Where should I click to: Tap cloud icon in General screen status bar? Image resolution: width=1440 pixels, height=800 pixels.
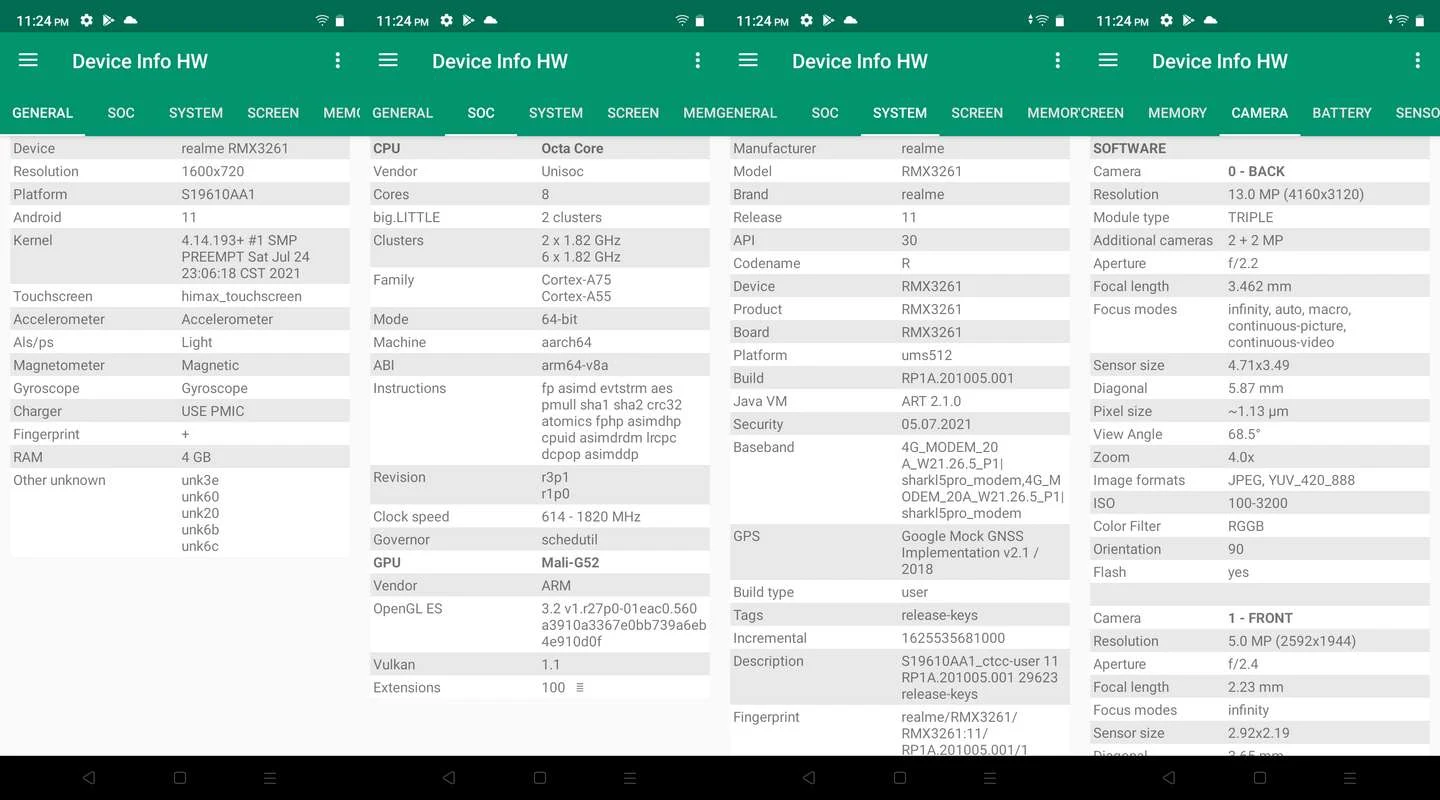pyautogui.click(x=130, y=20)
